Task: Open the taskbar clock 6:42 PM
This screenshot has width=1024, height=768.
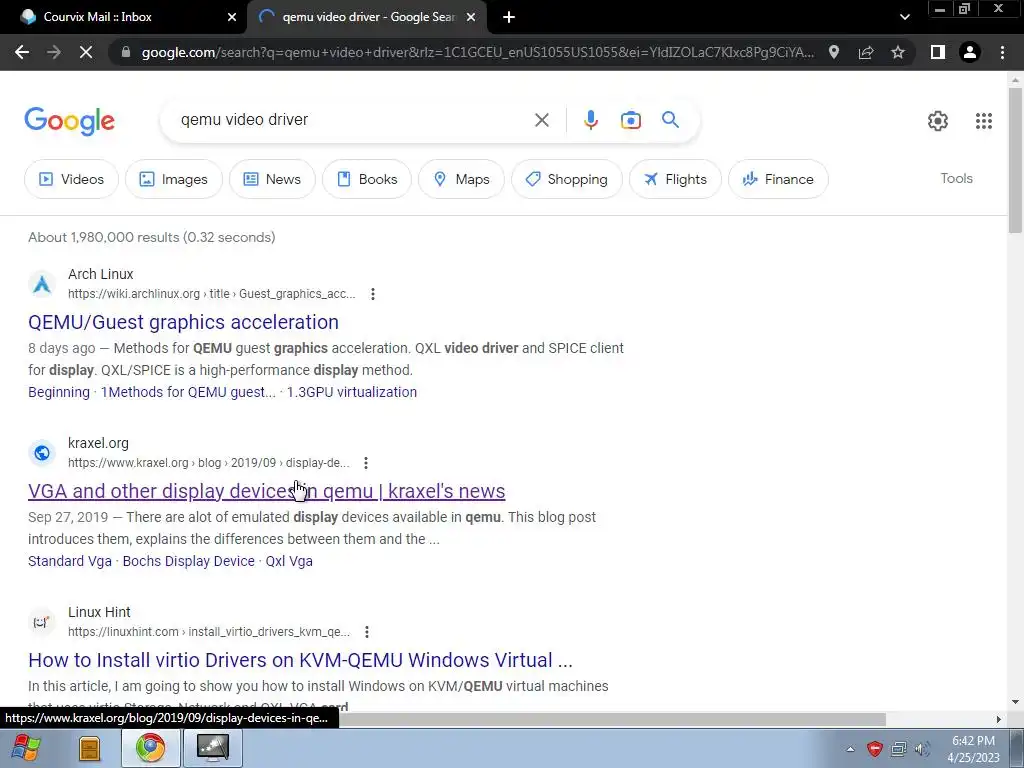Action: click(x=973, y=749)
